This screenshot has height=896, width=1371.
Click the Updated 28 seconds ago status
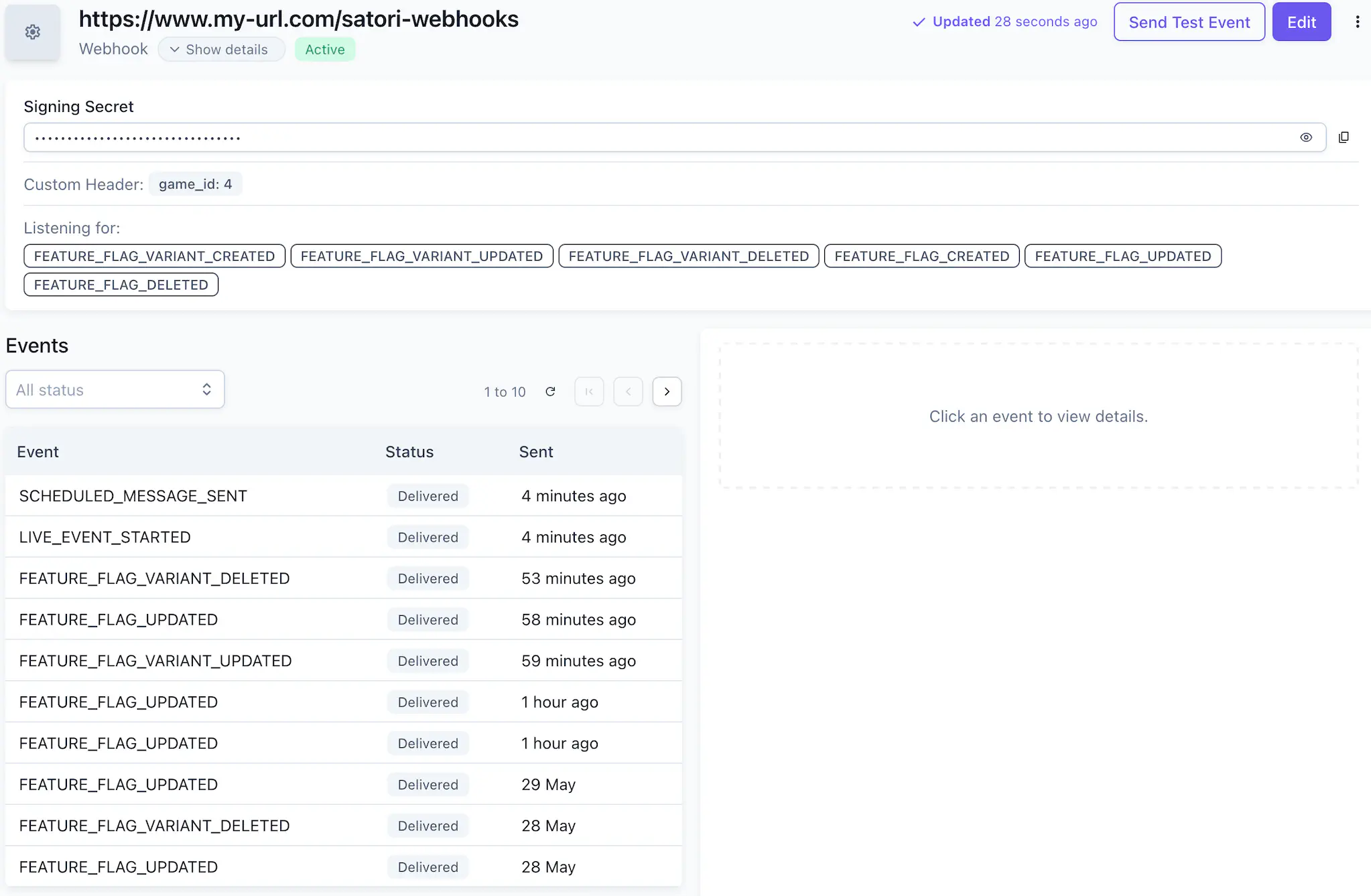1005,21
